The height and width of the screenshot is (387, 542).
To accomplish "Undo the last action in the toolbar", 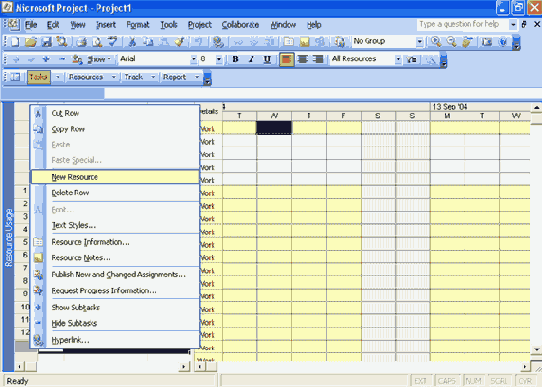I will (x=198, y=42).
